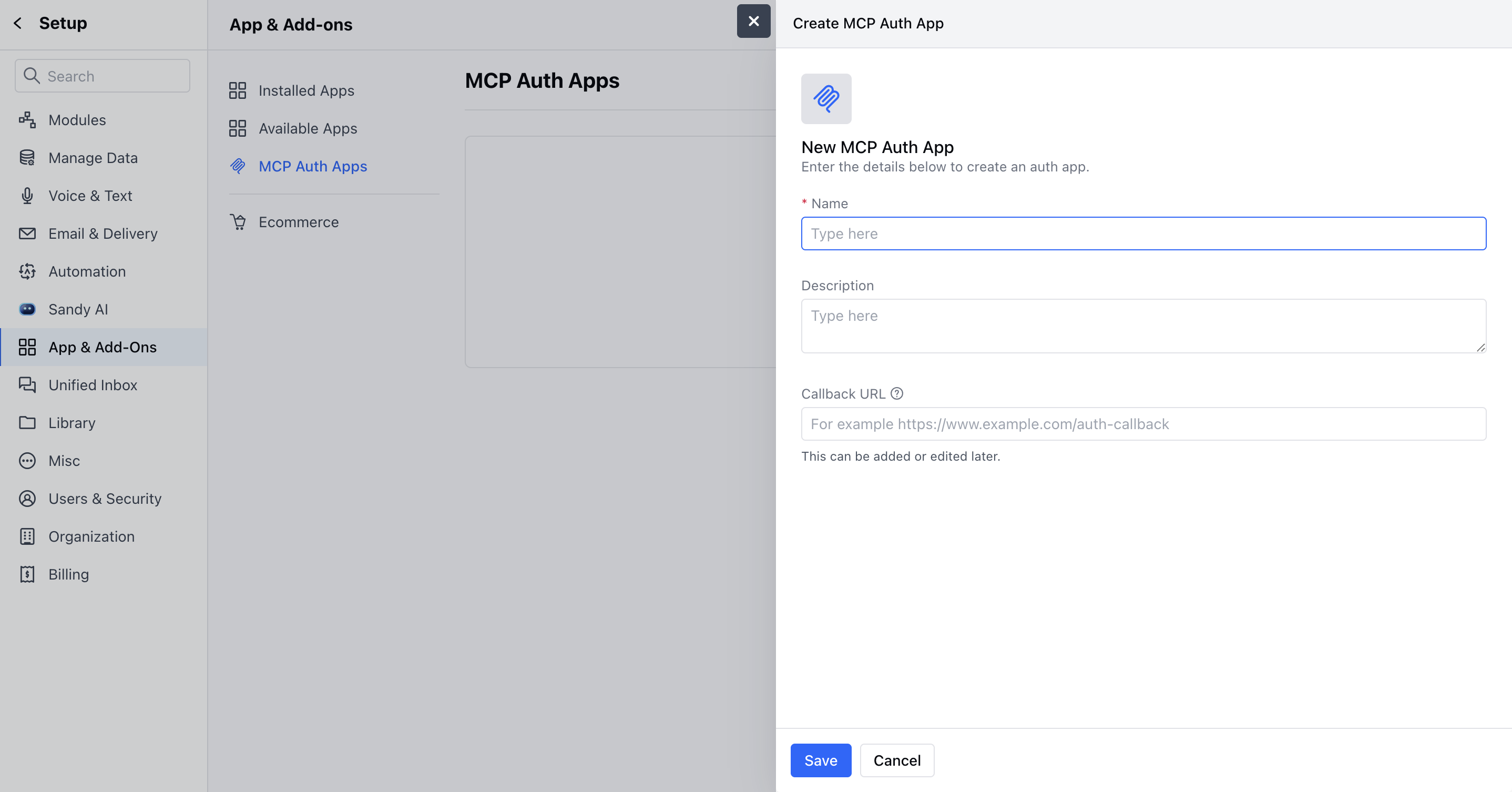Open Unified Inbox settings
Screen dimensions: 1512x792
point(103,385)
